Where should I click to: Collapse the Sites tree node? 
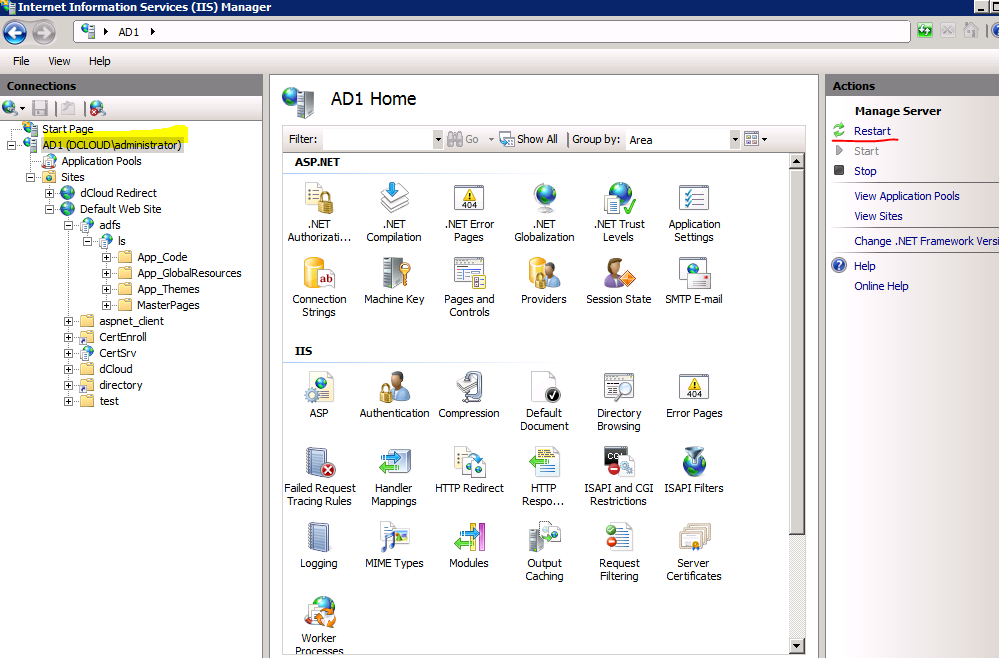point(31,177)
